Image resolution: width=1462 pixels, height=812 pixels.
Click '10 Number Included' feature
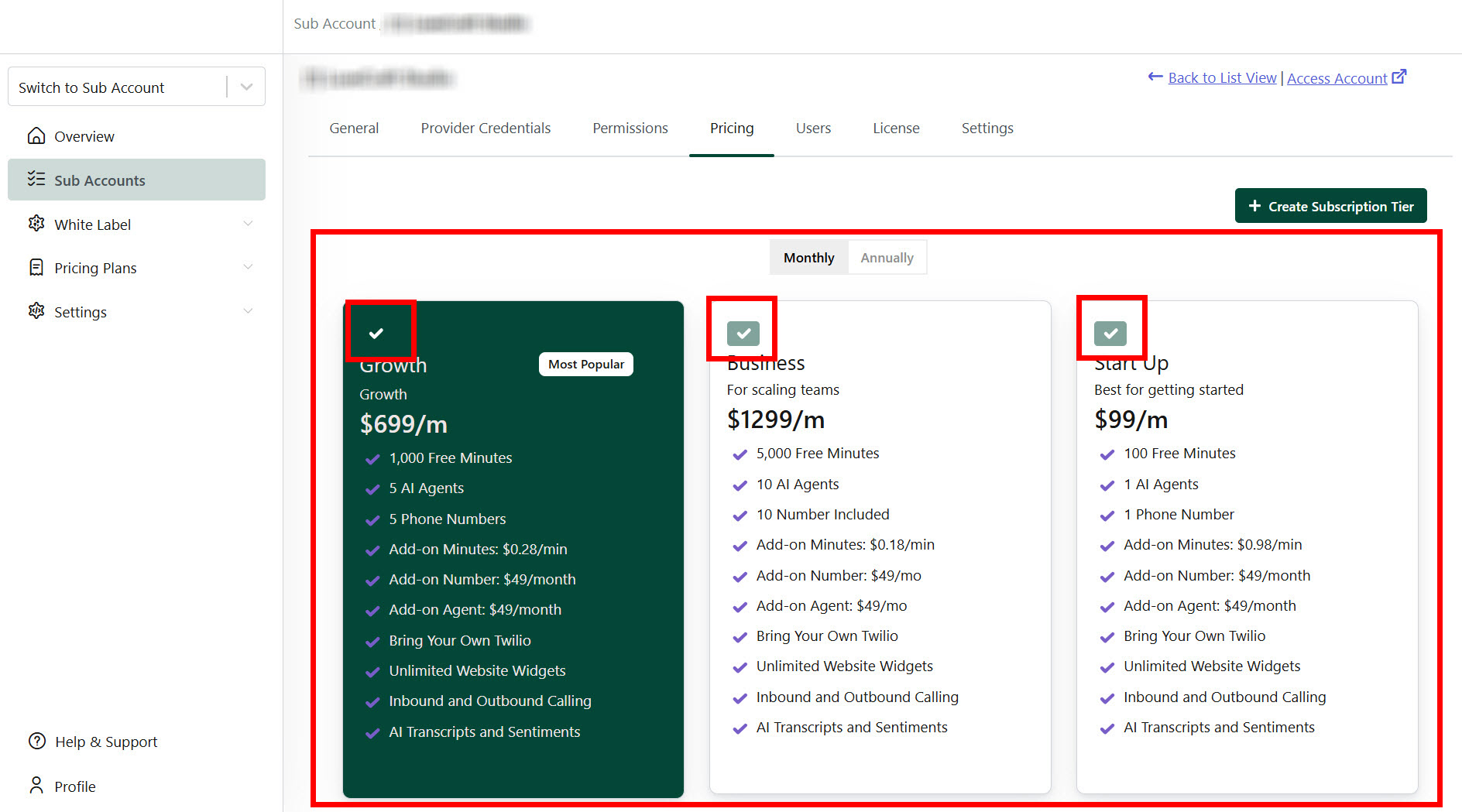[x=822, y=515]
